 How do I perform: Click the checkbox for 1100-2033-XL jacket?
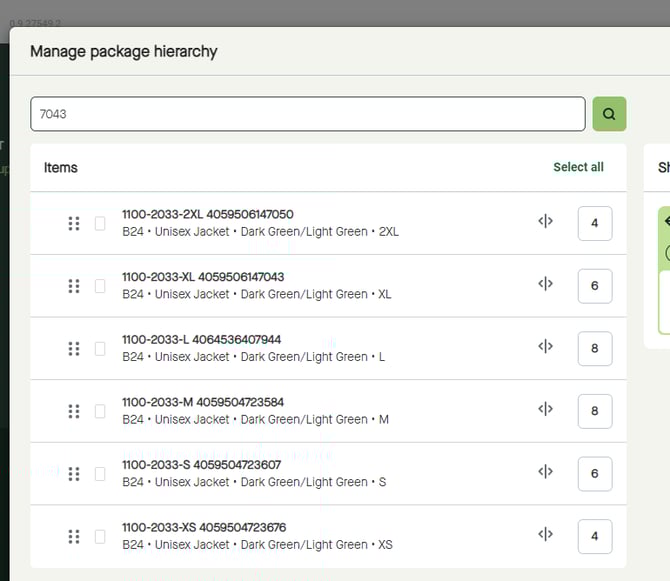[x=100, y=286]
